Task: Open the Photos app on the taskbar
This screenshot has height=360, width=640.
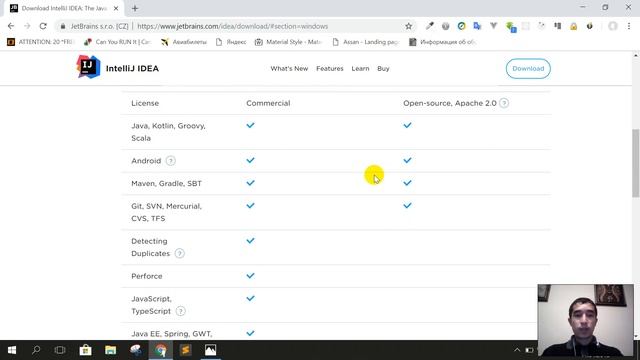Action: pyautogui.click(x=211, y=350)
